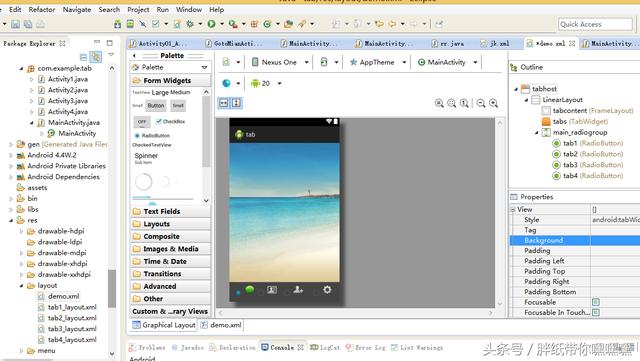The width and height of the screenshot is (640, 361).
Task: Click the Save icon in the toolbar
Action: coord(16,24)
